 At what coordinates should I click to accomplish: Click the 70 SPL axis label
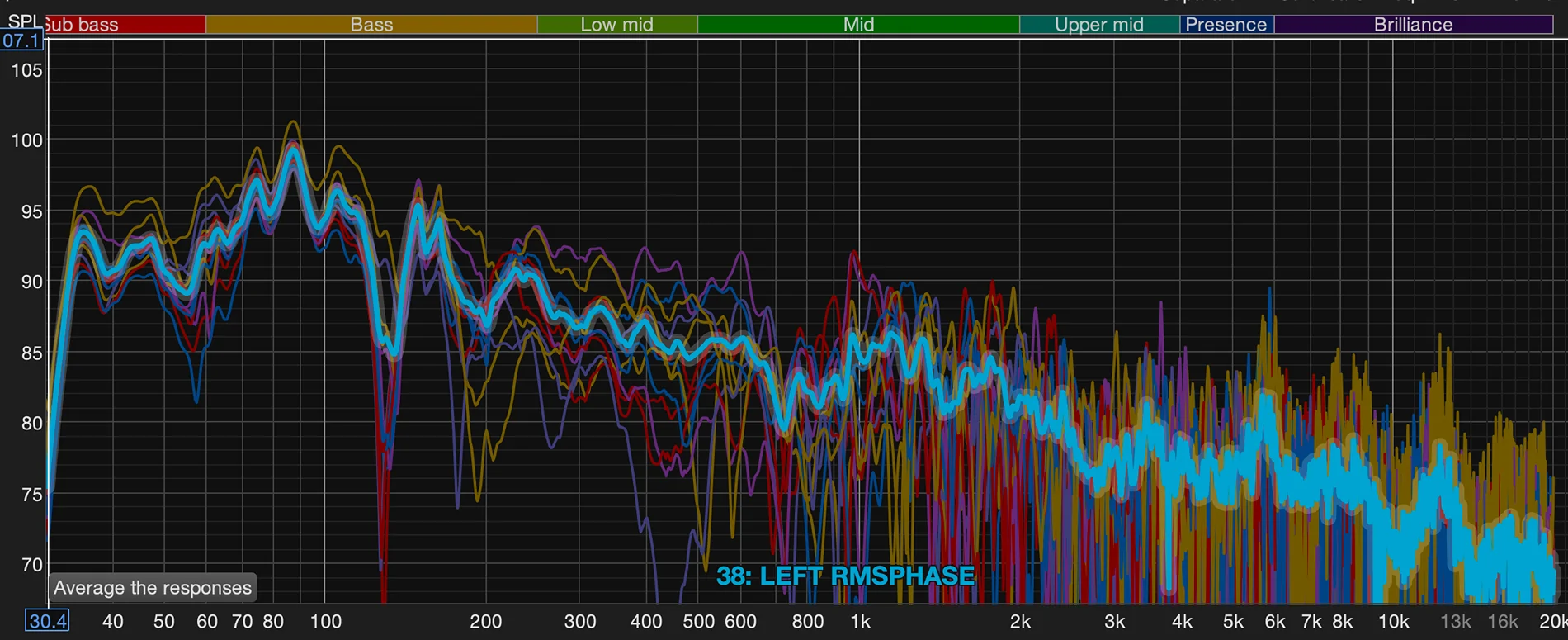31,565
